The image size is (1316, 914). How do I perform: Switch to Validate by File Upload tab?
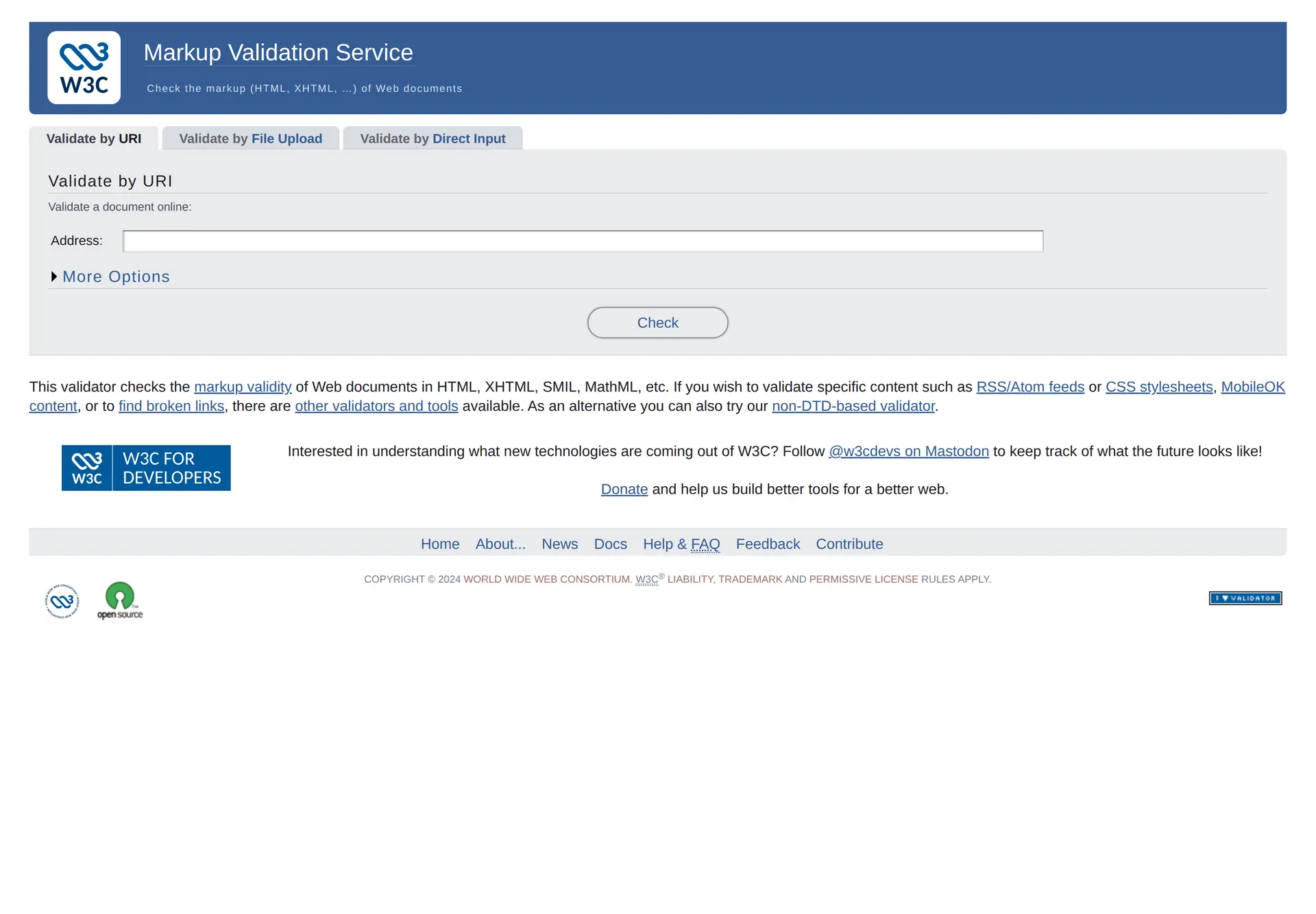point(251,139)
